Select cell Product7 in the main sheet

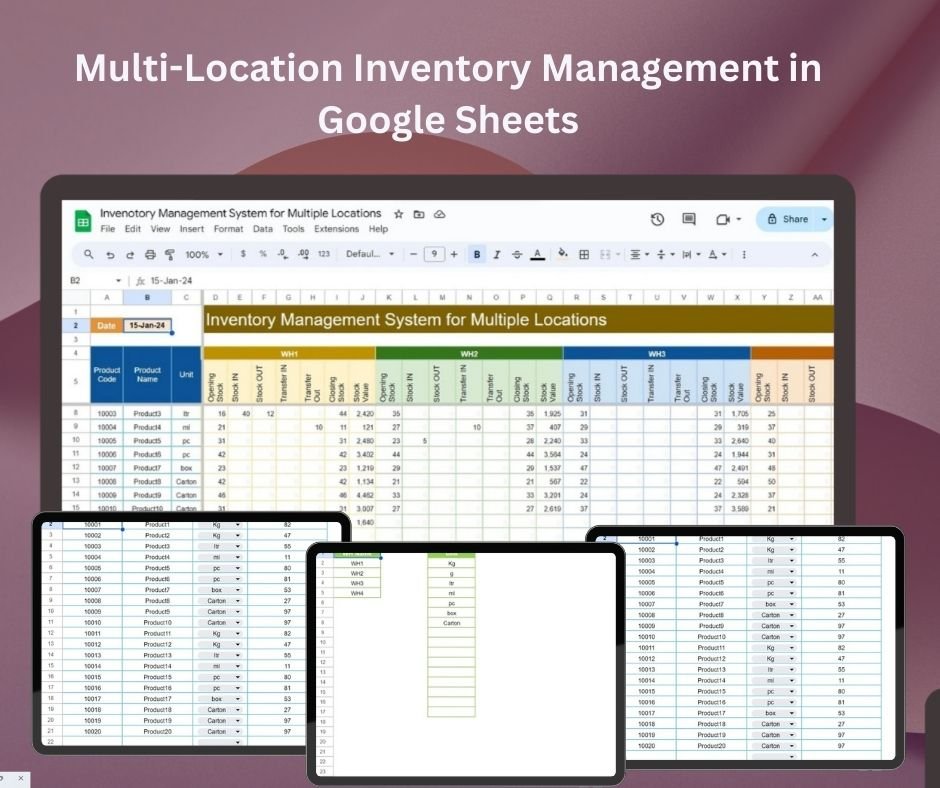point(147,468)
